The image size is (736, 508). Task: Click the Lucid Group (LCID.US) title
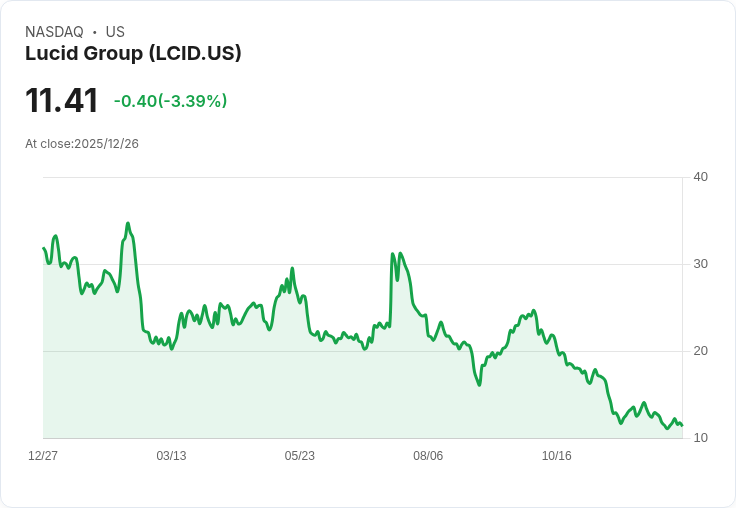133,53
